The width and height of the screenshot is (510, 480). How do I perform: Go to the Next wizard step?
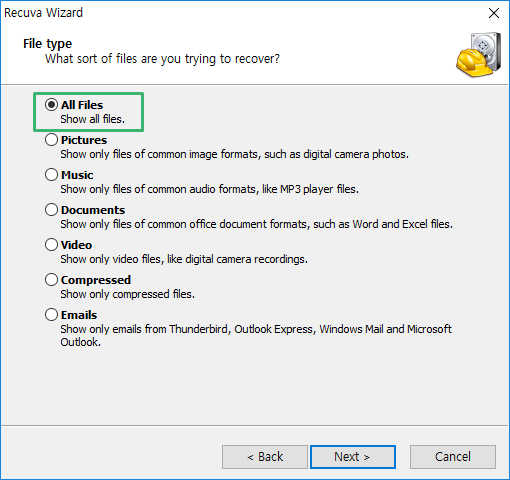(353, 457)
